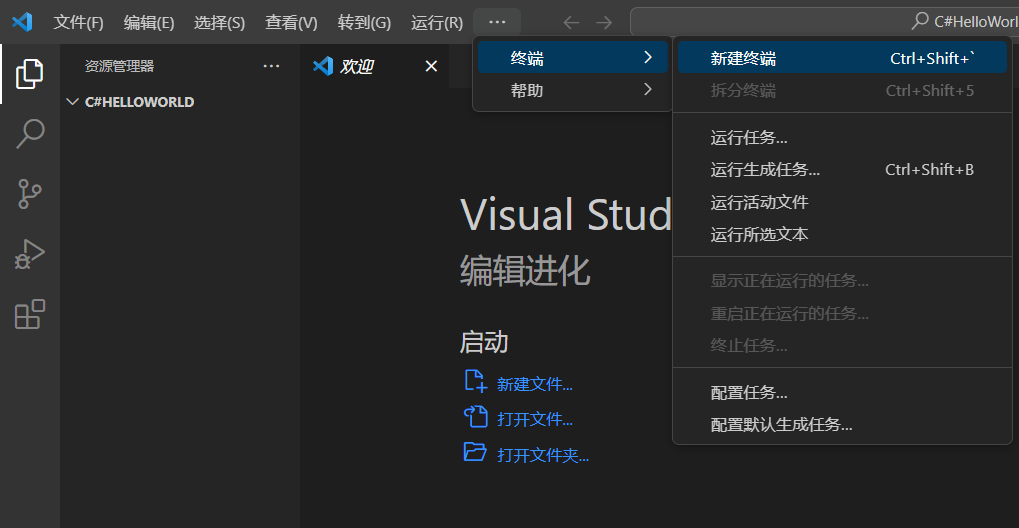Choose 运行任务... menu item

coord(842,137)
